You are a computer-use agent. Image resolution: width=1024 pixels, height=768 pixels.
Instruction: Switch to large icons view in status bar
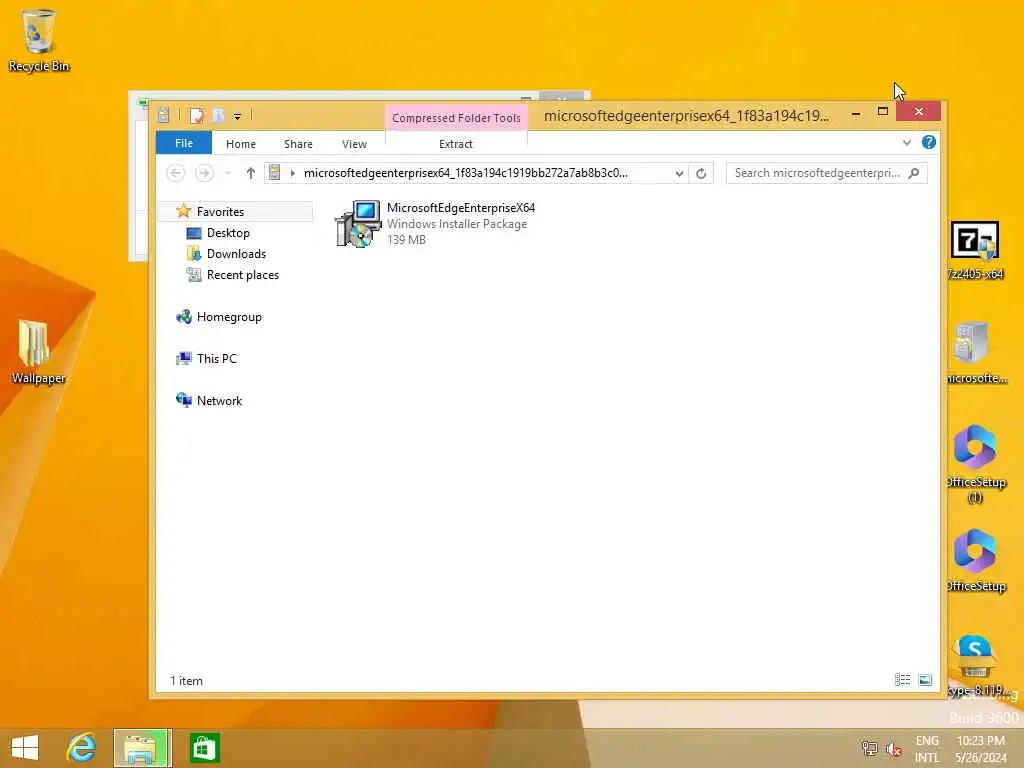click(925, 680)
